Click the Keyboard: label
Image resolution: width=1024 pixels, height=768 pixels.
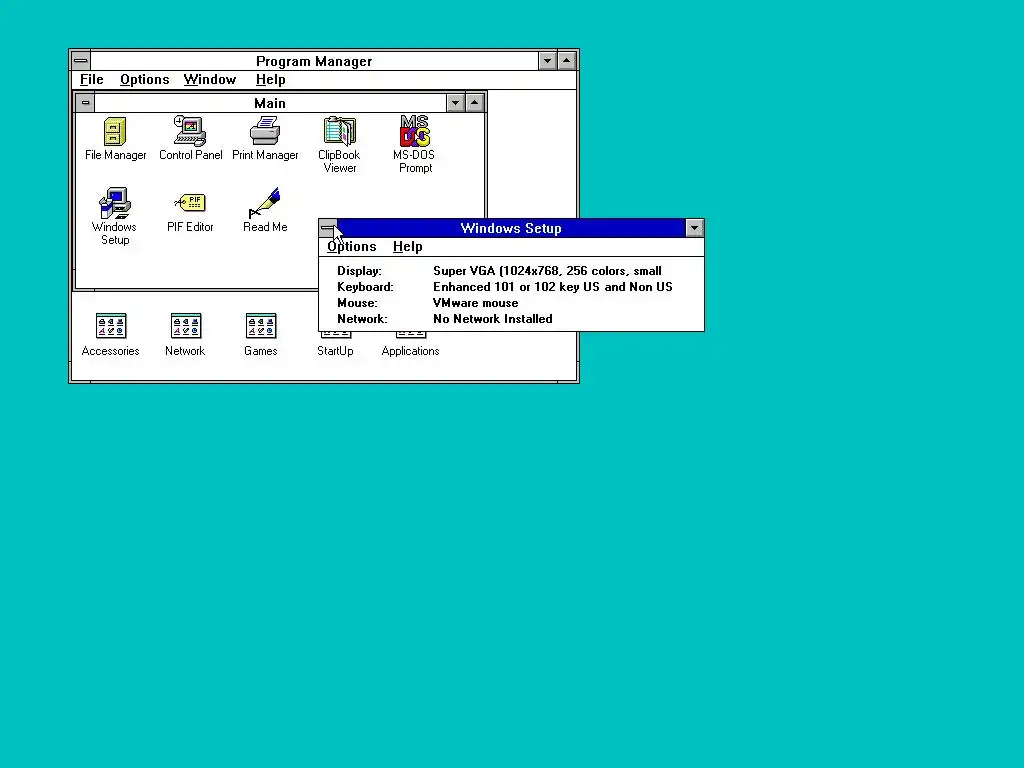tap(365, 287)
